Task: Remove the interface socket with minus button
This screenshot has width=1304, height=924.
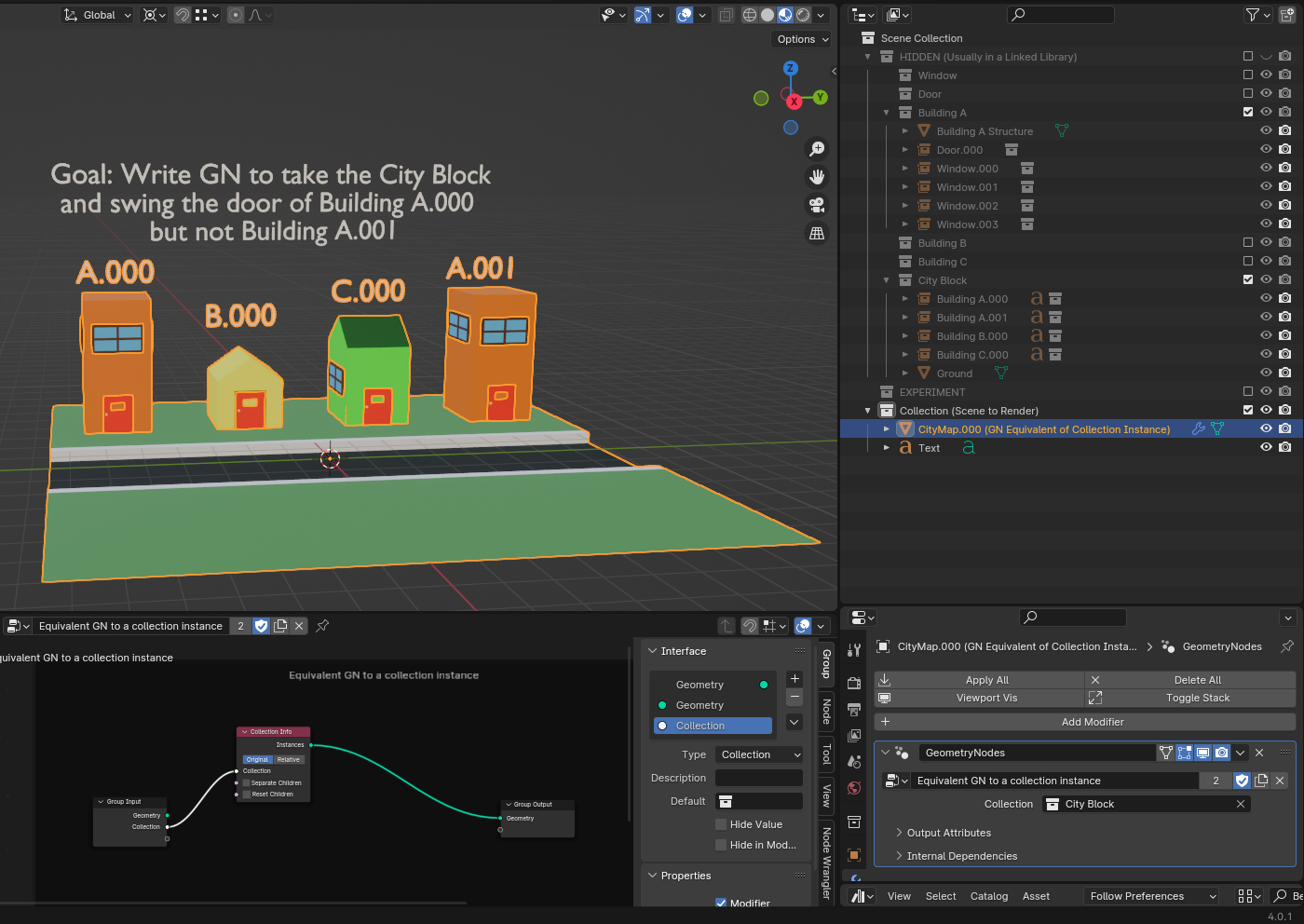Action: [795, 698]
